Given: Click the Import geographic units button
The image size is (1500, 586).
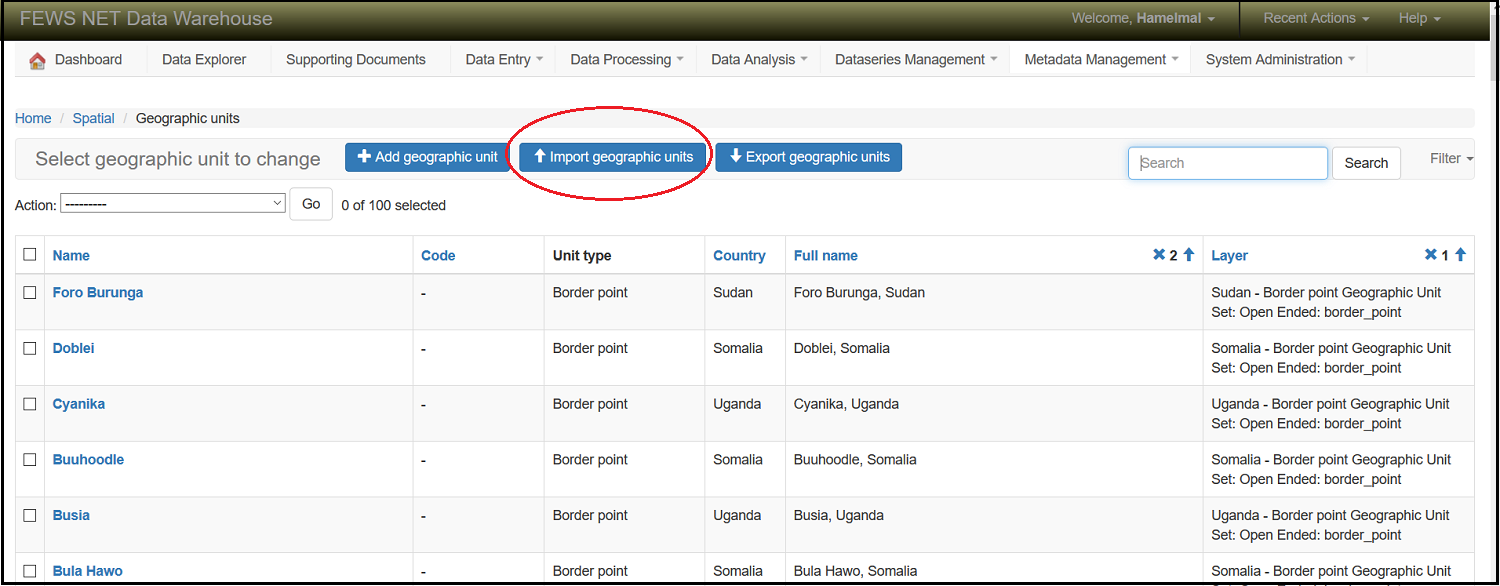Looking at the screenshot, I should 613,157.
